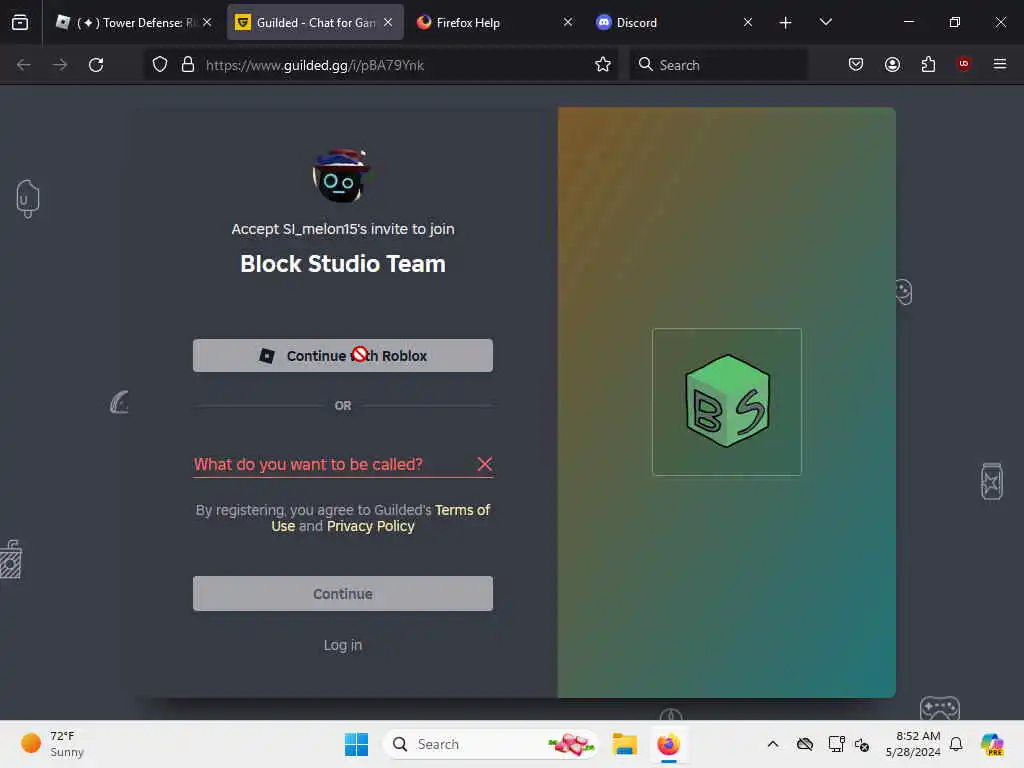Click Continue with Roblox button

[x=343, y=356]
